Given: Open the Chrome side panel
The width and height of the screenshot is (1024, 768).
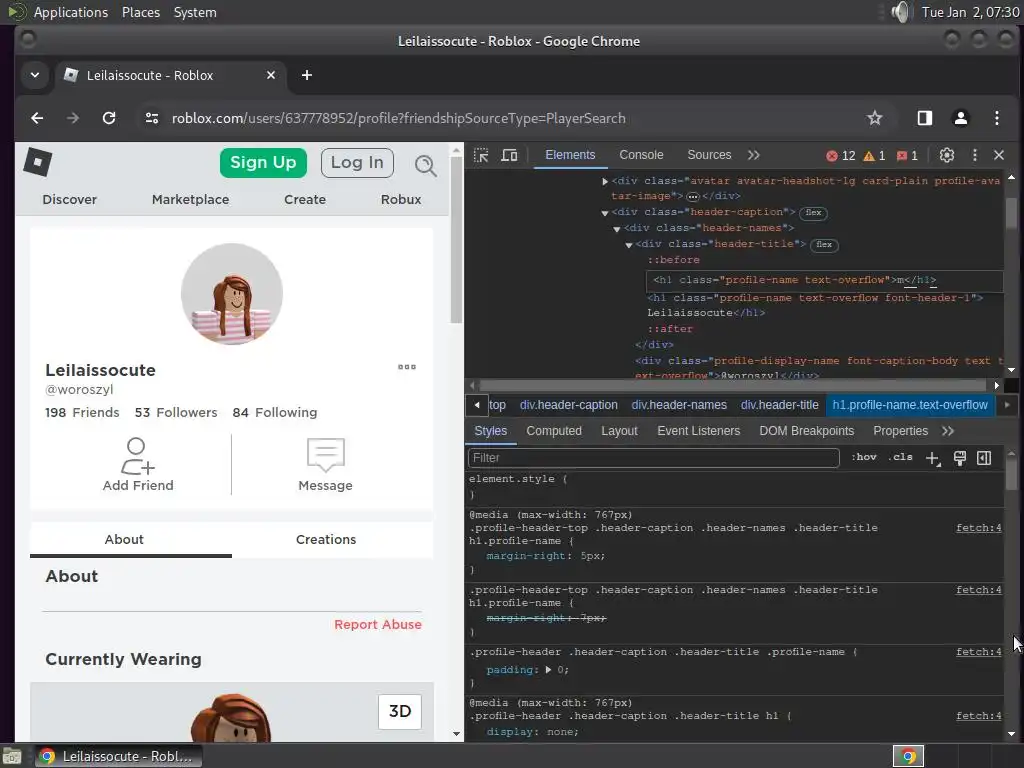Looking at the screenshot, I should tap(925, 118).
